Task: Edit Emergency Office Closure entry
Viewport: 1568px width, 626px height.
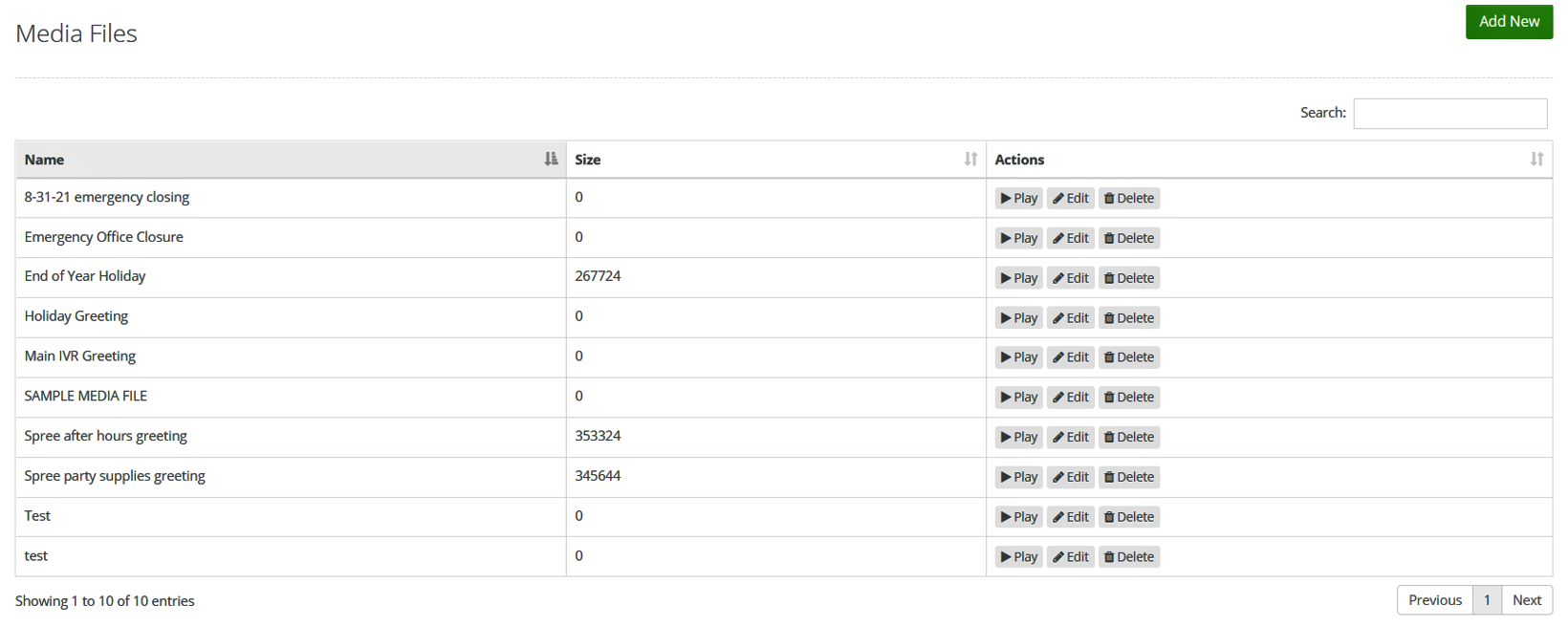Action: click(x=1070, y=238)
